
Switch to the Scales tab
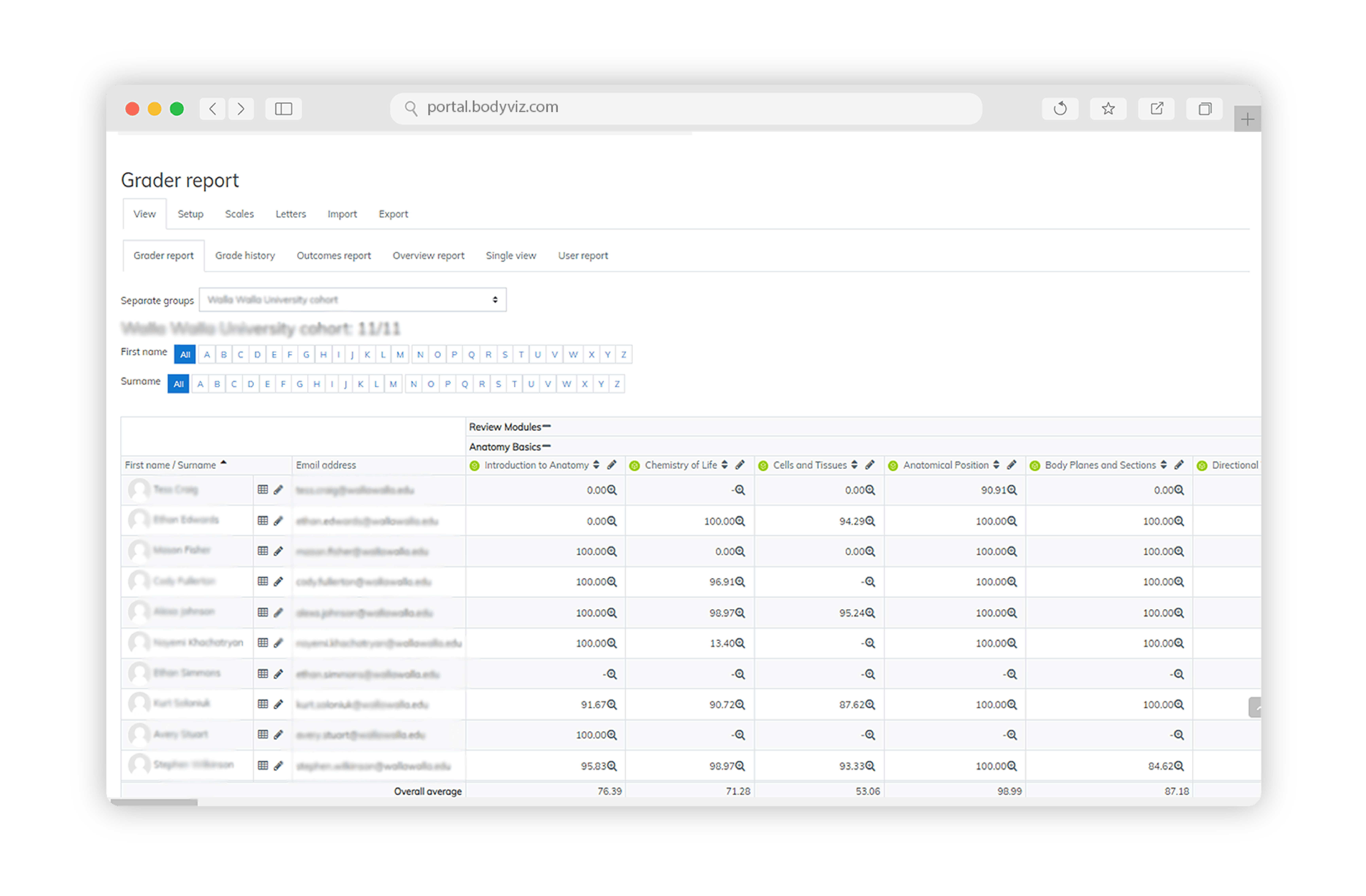(239, 214)
